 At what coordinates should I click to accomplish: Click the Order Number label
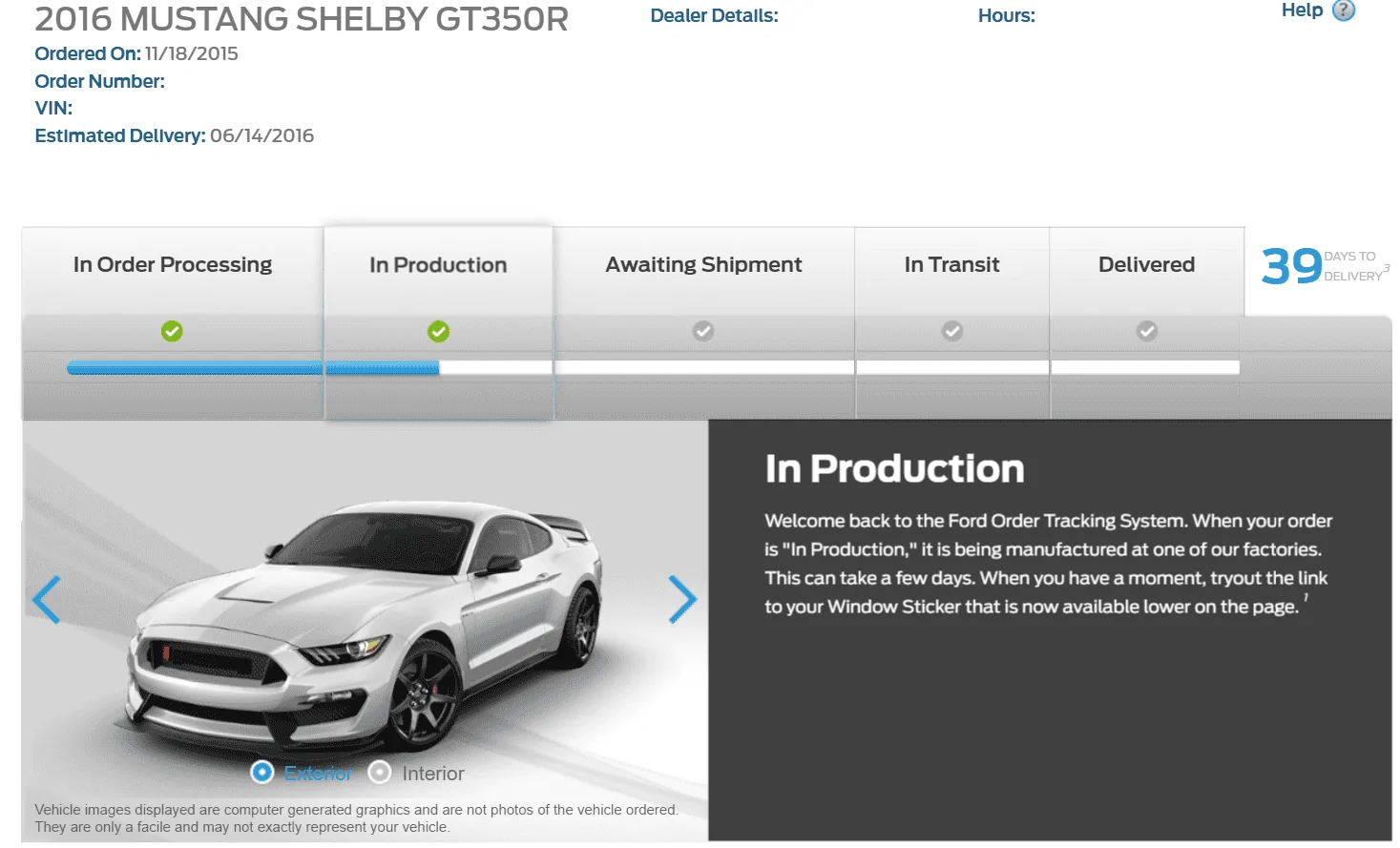(99, 81)
